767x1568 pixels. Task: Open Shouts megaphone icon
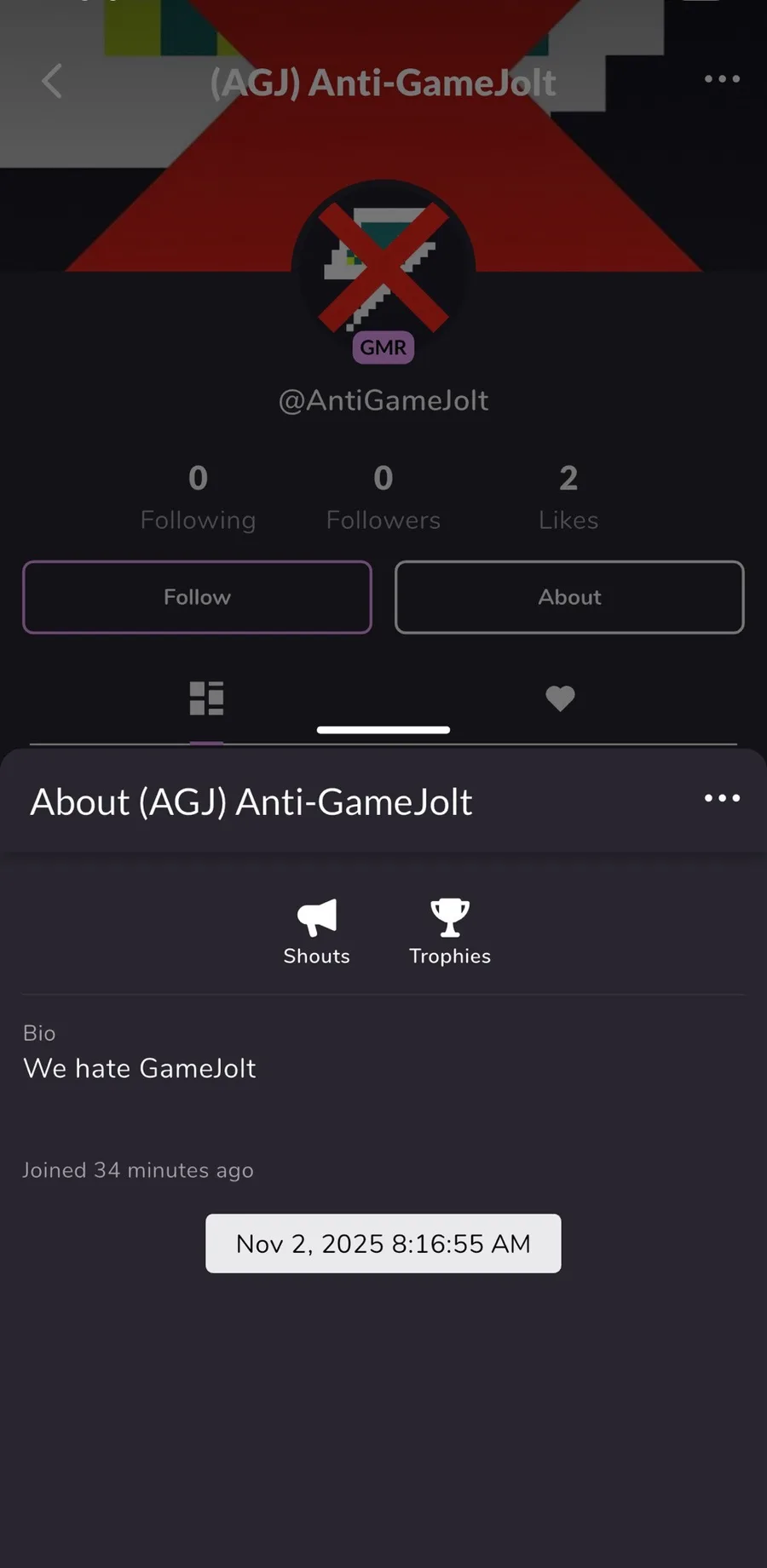tap(316, 918)
